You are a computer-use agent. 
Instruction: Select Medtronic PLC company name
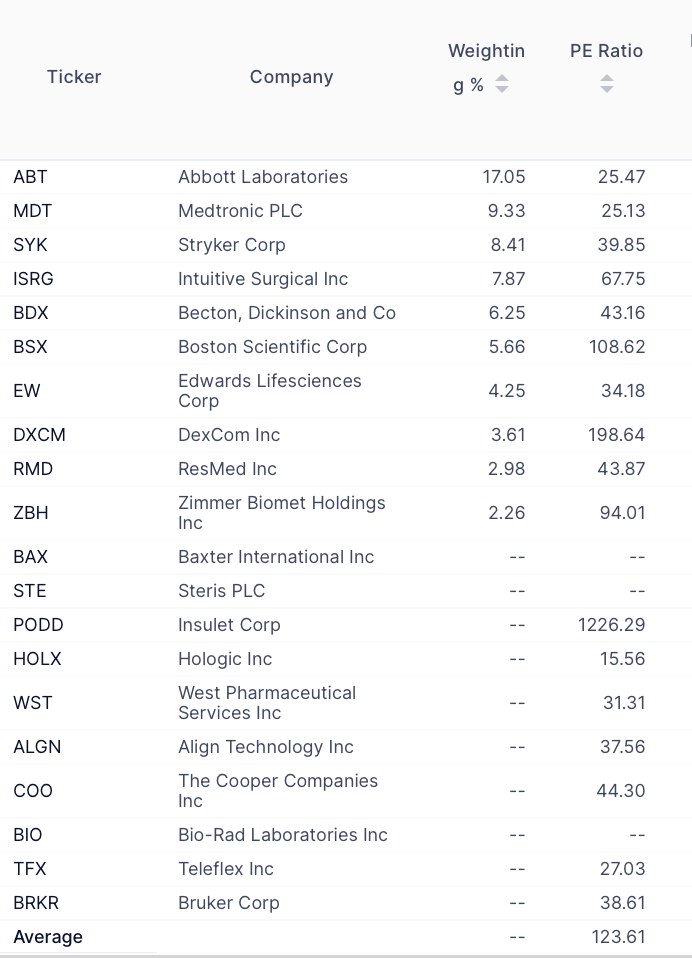click(240, 211)
